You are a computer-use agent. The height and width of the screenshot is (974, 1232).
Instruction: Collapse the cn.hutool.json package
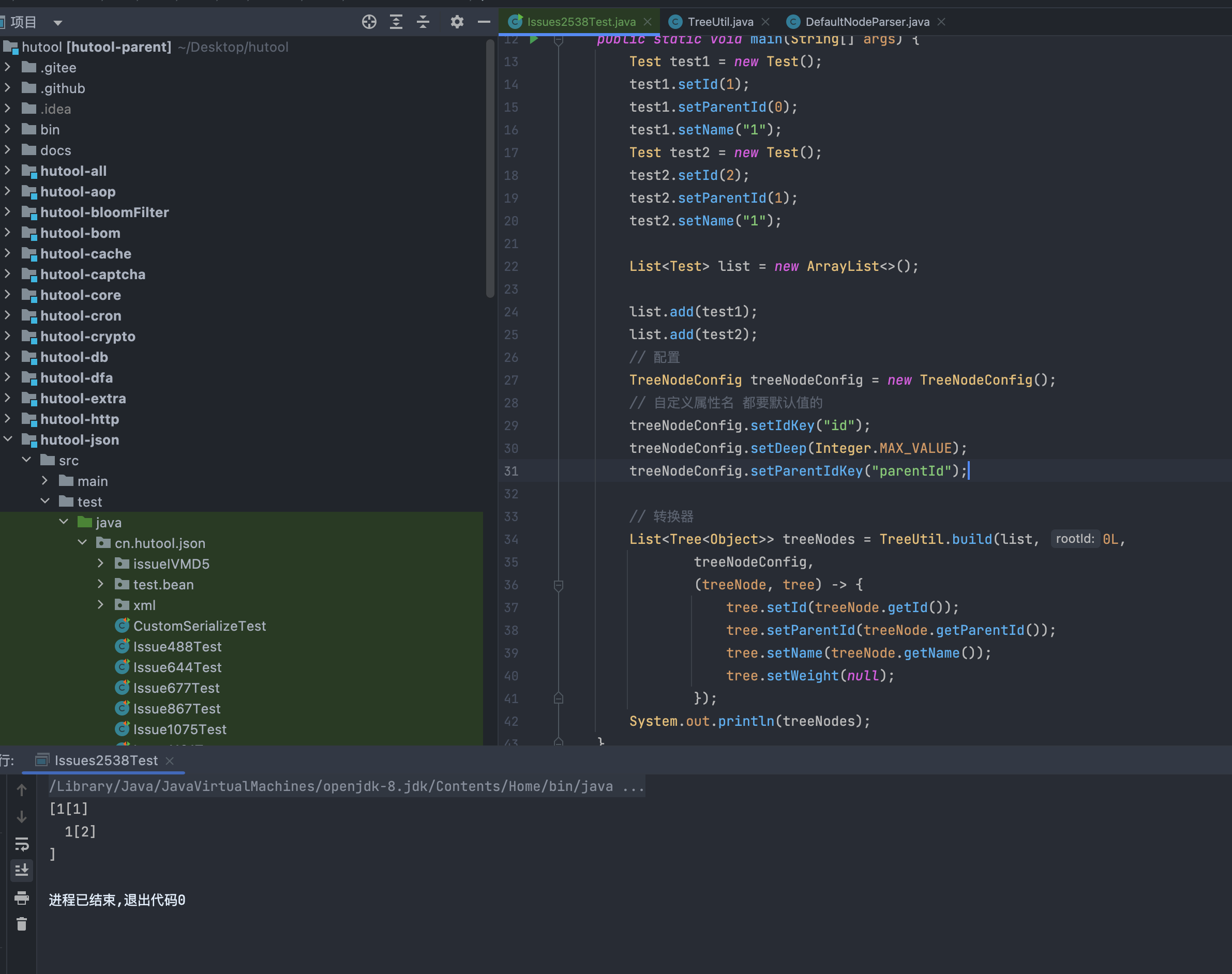click(83, 542)
